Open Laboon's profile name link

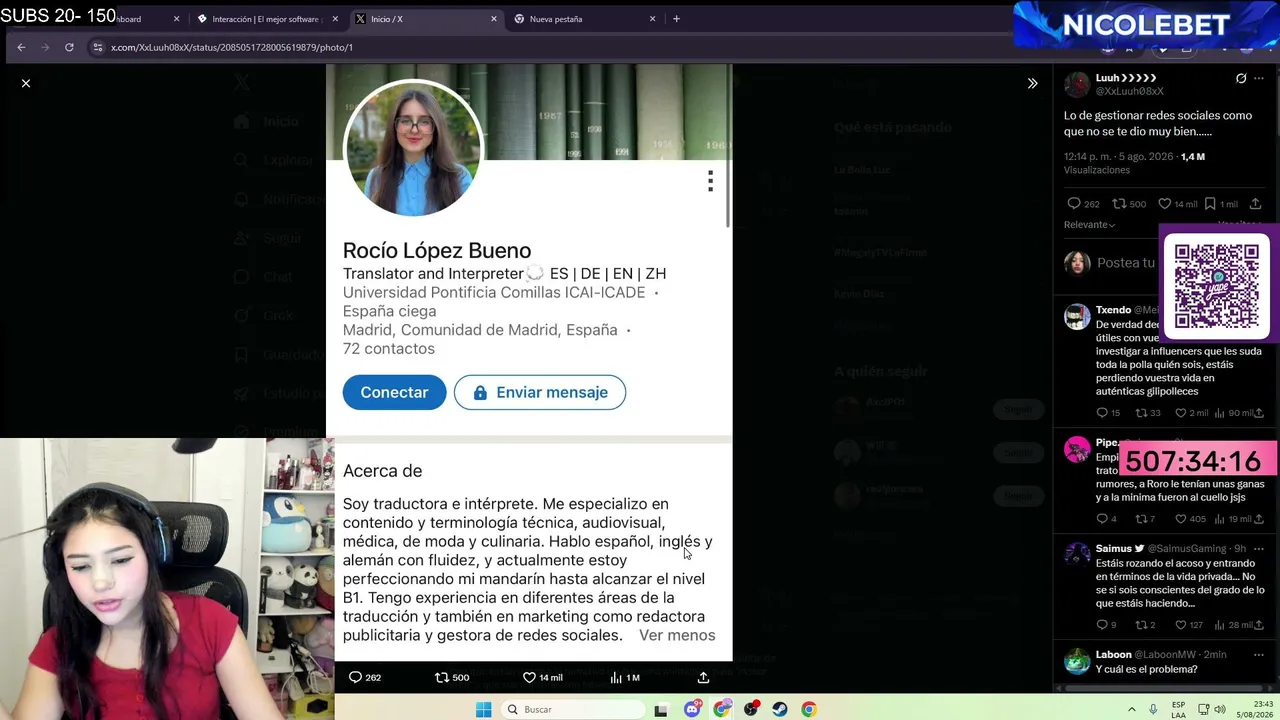point(1114,654)
